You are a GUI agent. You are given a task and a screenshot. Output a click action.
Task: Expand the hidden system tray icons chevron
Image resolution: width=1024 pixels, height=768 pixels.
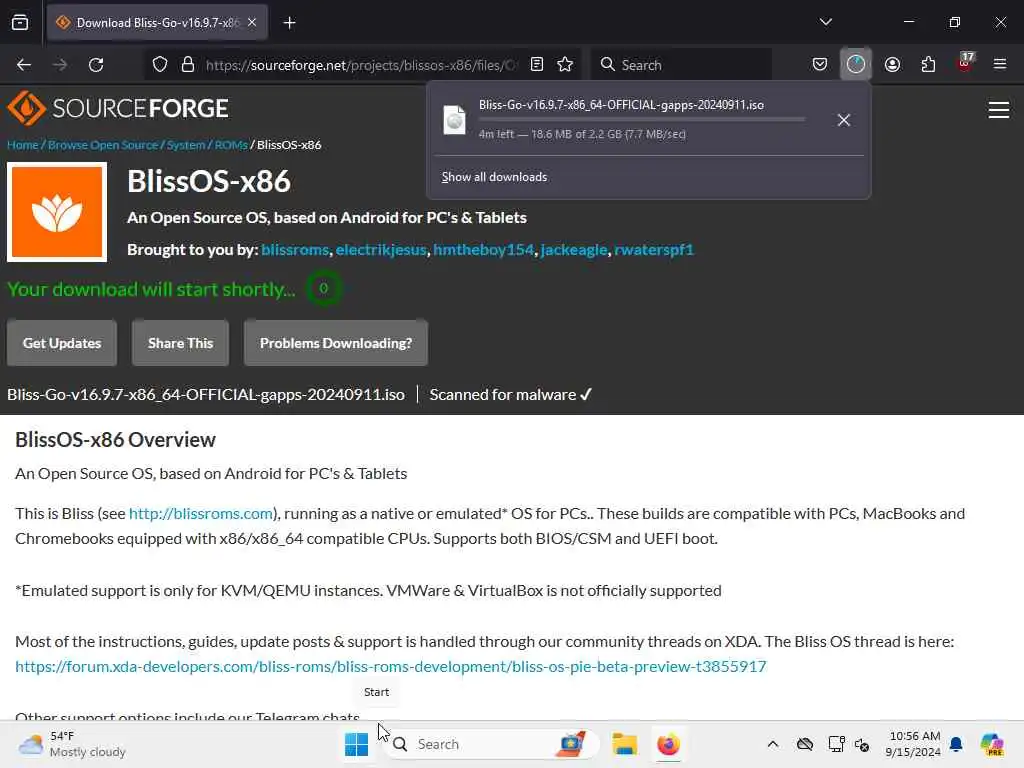(x=773, y=744)
